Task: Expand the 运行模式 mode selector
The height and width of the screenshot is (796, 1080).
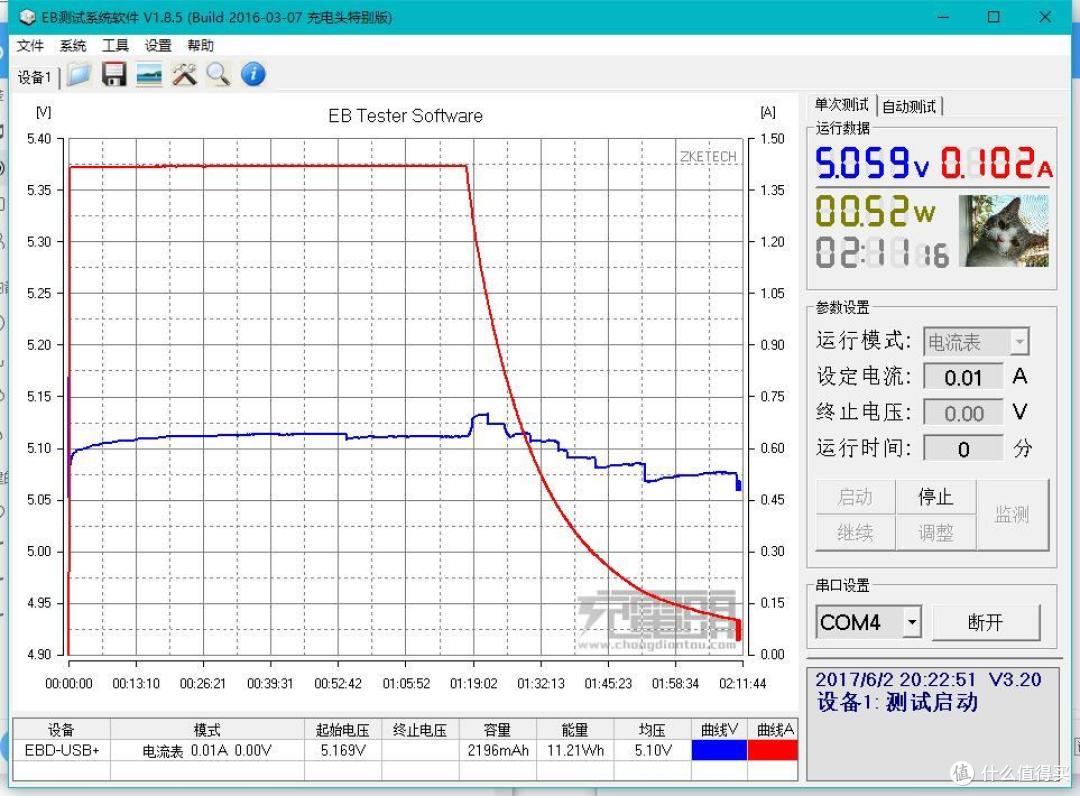Action: click(x=1021, y=341)
